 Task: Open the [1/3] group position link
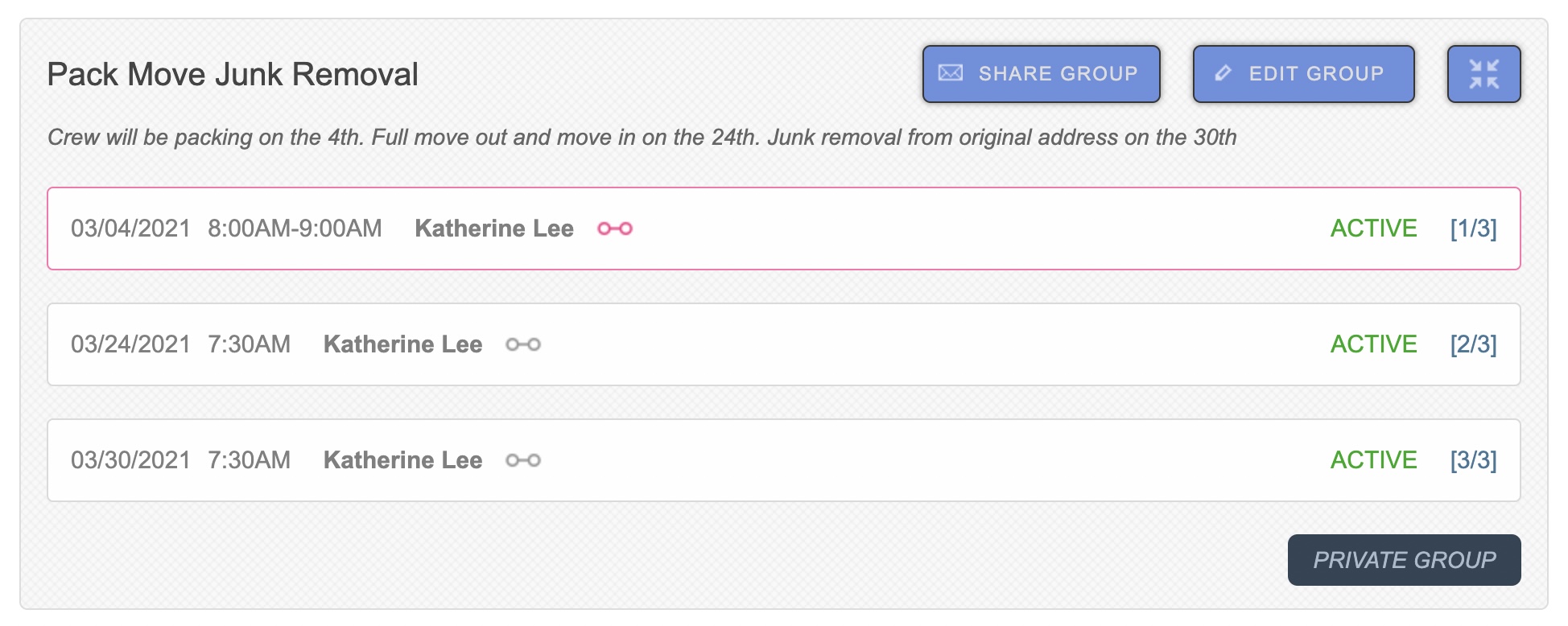(x=1473, y=229)
